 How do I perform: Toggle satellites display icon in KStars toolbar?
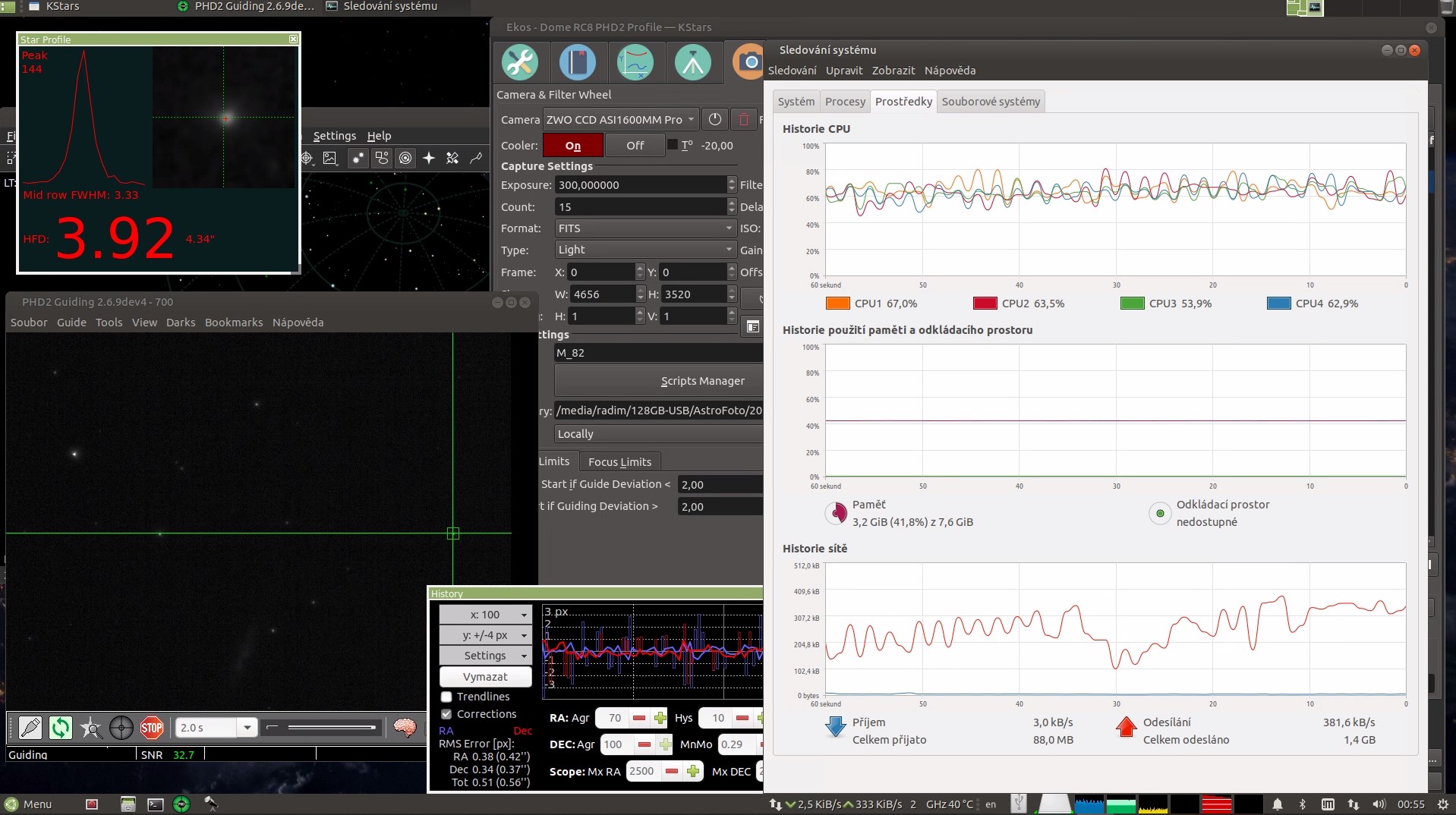click(x=452, y=158)
